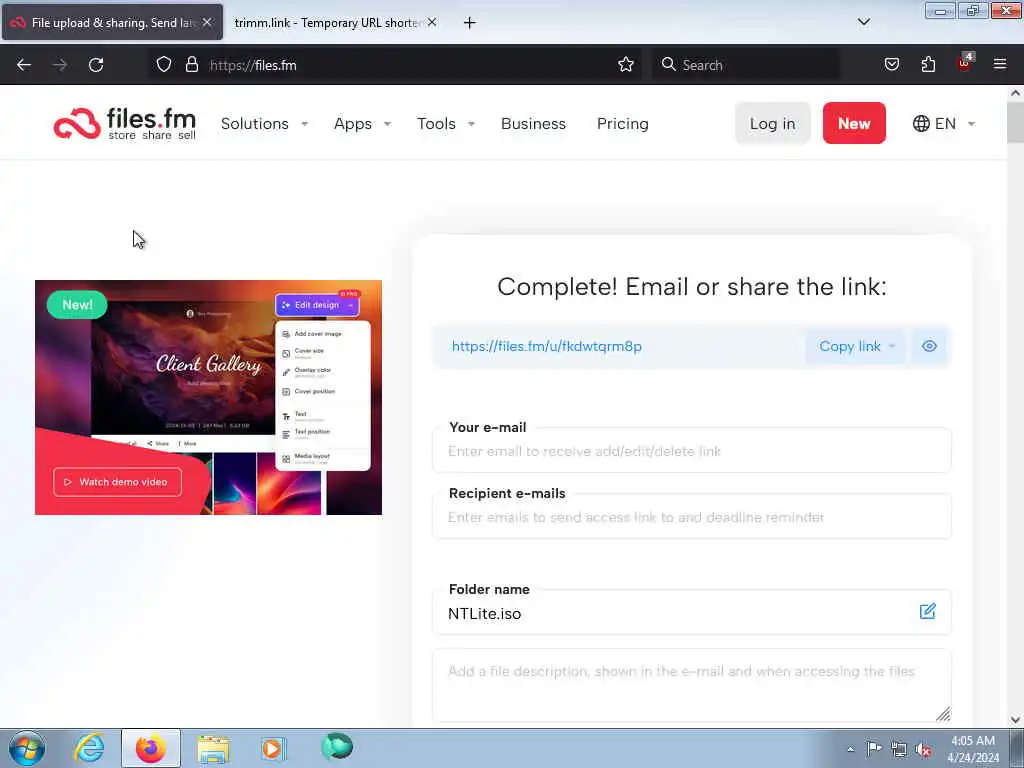Click the files.fm logo
1024x768 pixels.
point(125,123)
